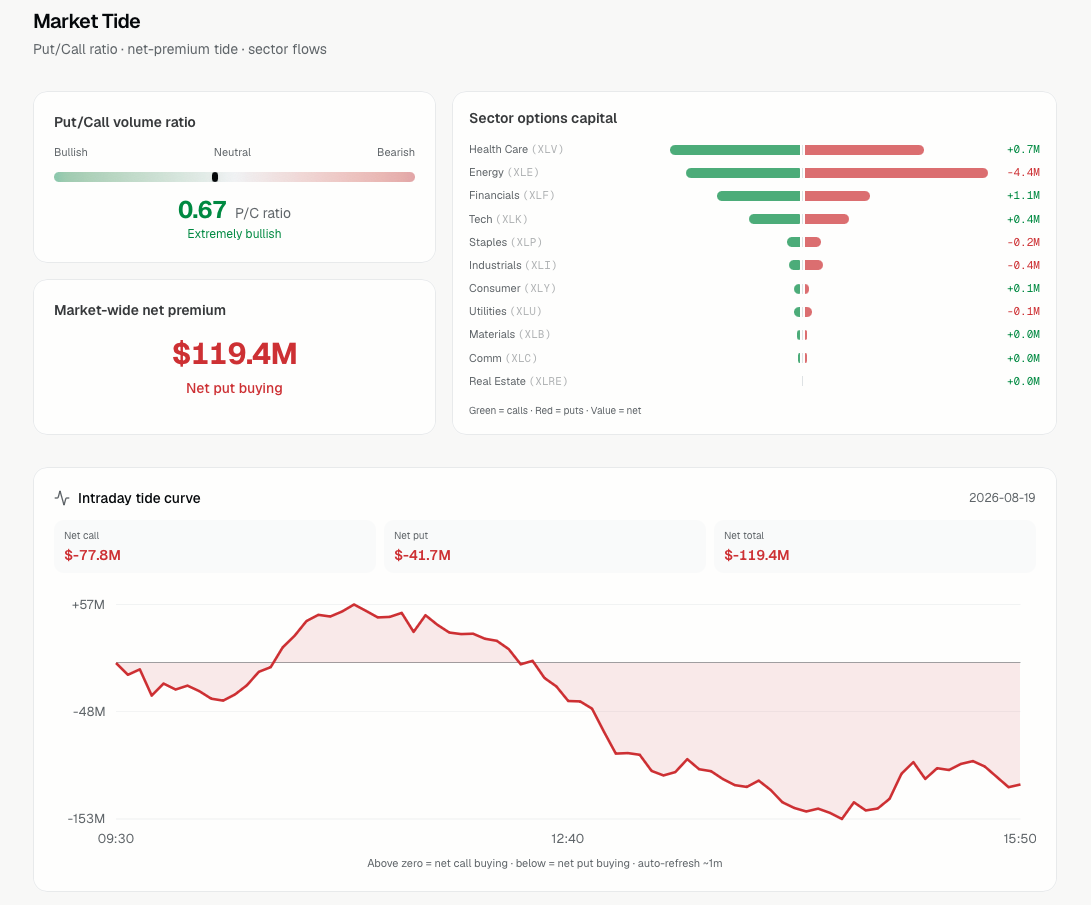Click the Extremely bullish status text

[x=234, y=234]
